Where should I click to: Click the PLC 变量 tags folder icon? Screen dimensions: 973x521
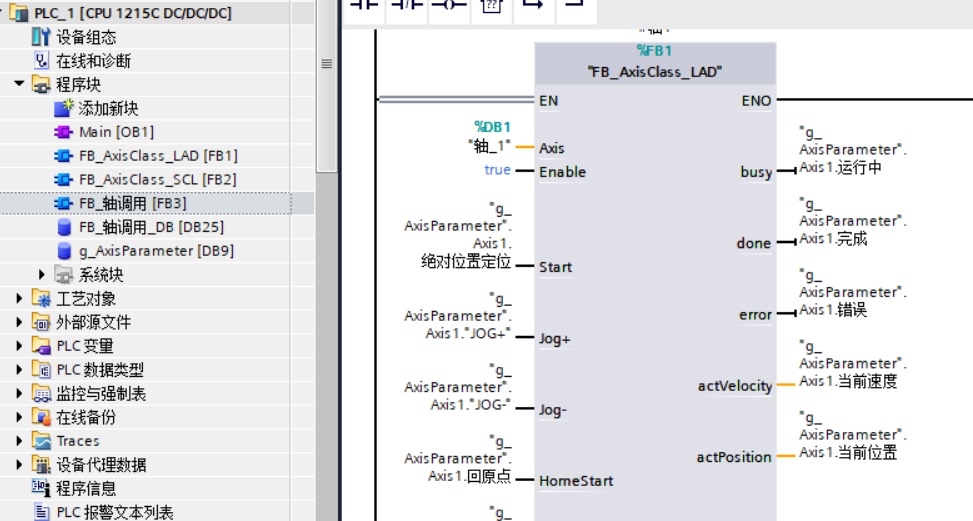click(41, 345)
